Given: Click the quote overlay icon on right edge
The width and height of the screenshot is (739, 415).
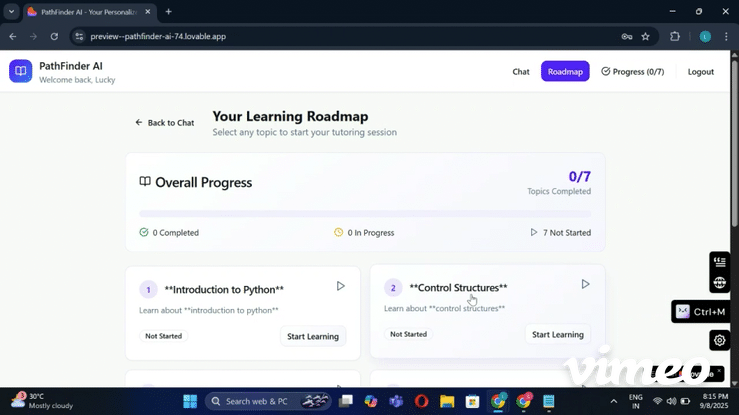Looking at the screenshot, I should (x=719, y=261).
